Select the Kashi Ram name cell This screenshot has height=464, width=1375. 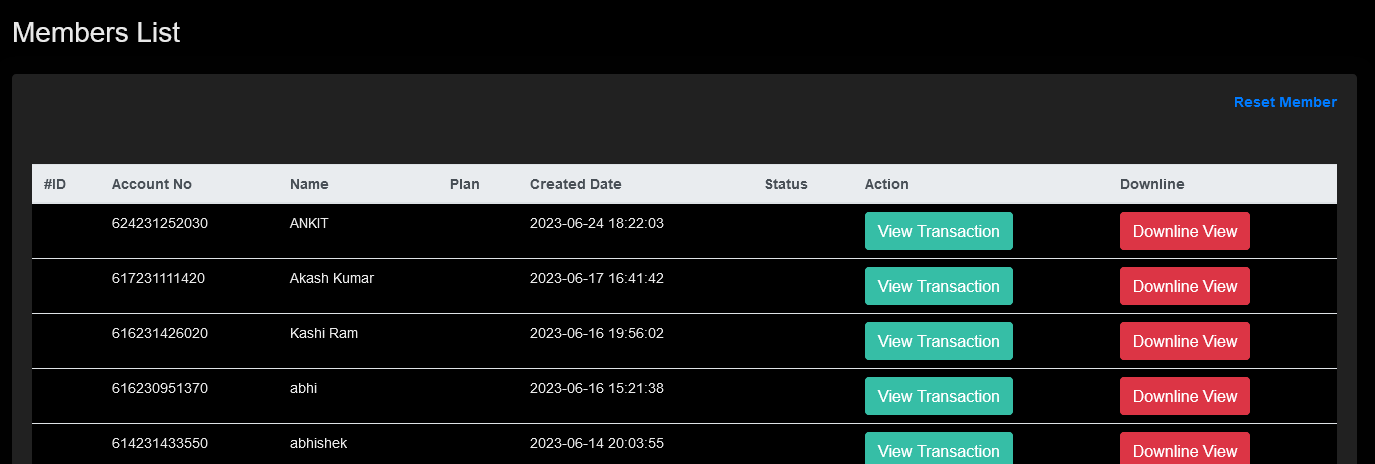[x=324, y=333]
